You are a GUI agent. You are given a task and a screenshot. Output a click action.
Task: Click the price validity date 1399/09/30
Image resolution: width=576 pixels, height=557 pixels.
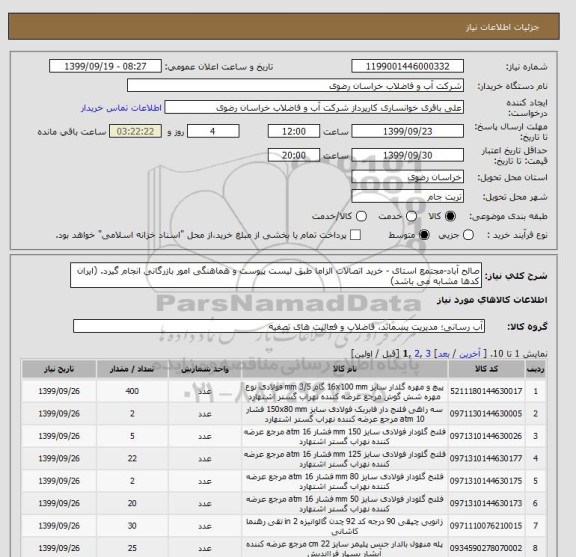(x=407, y=155)
